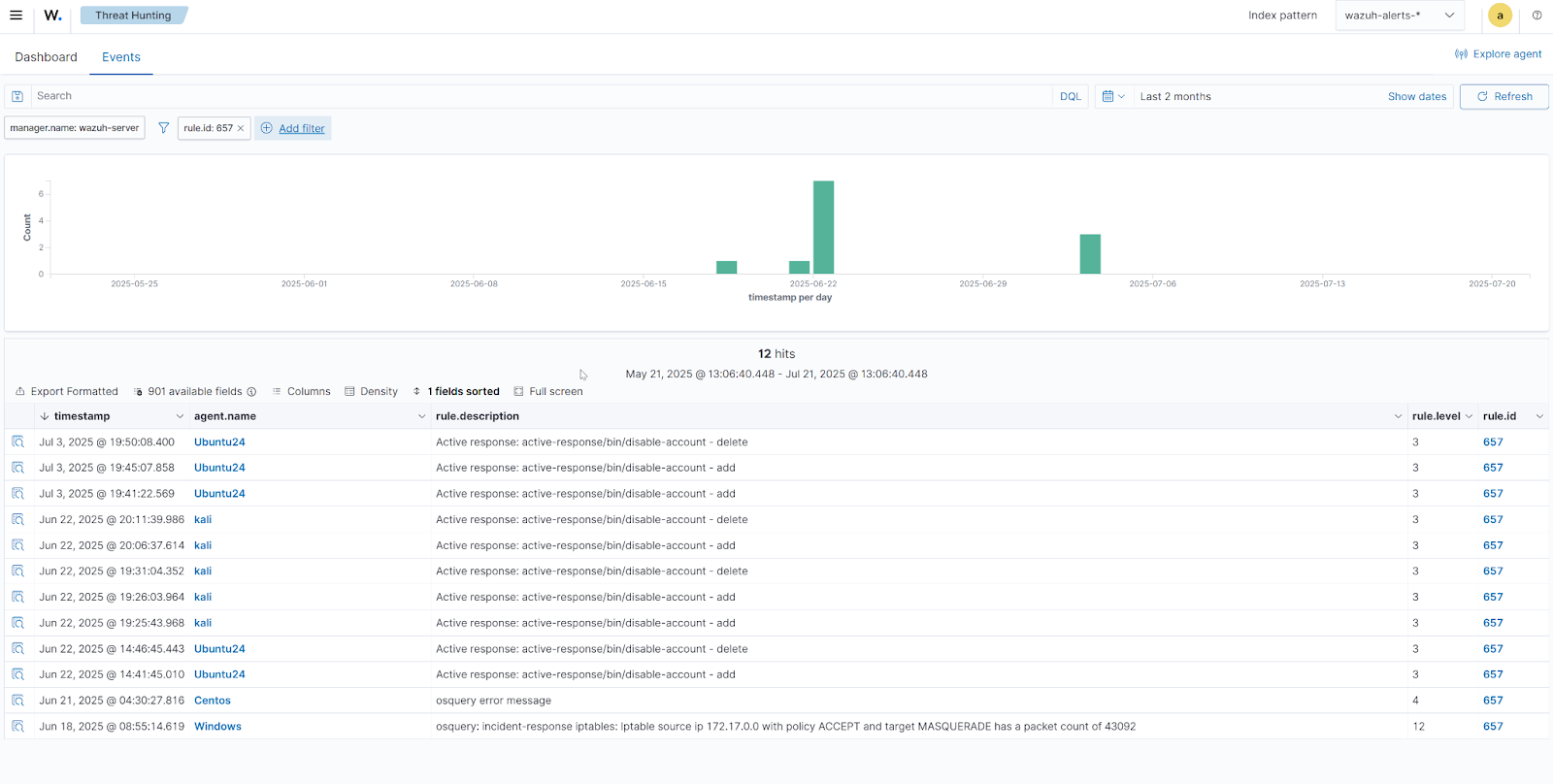1553x784 pixels.
Task: Inspect the Centos event document details
Action: (x=17, y=700)
